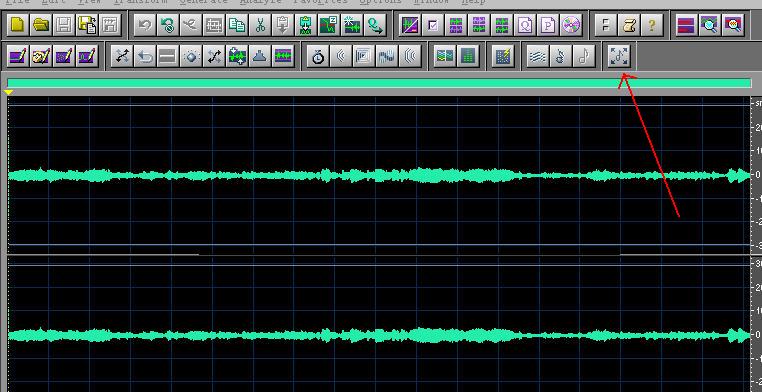Convert sample type with Q arrow icon

pos(375,25)
